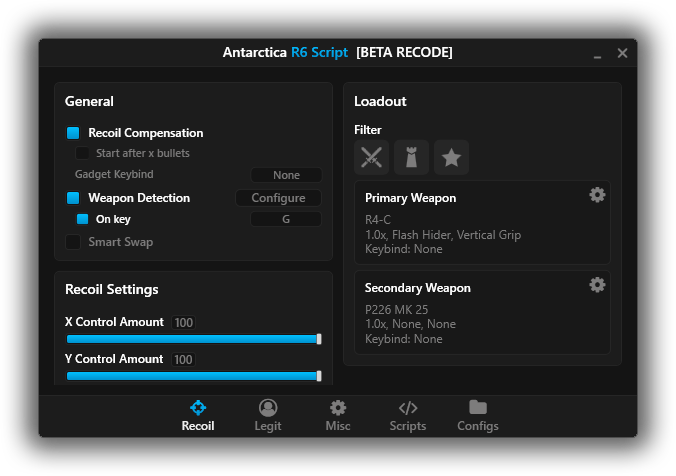Open Primary Weapon gear settings

coord(597,195)
